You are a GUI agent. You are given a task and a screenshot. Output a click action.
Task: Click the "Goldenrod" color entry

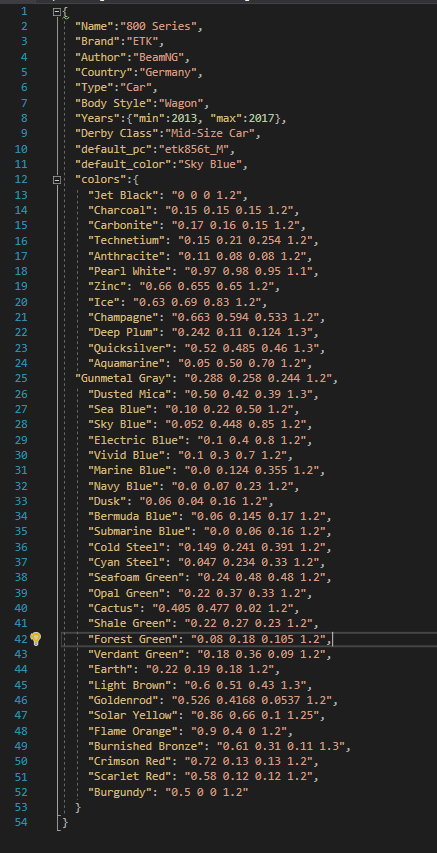[x=213, y=700]
